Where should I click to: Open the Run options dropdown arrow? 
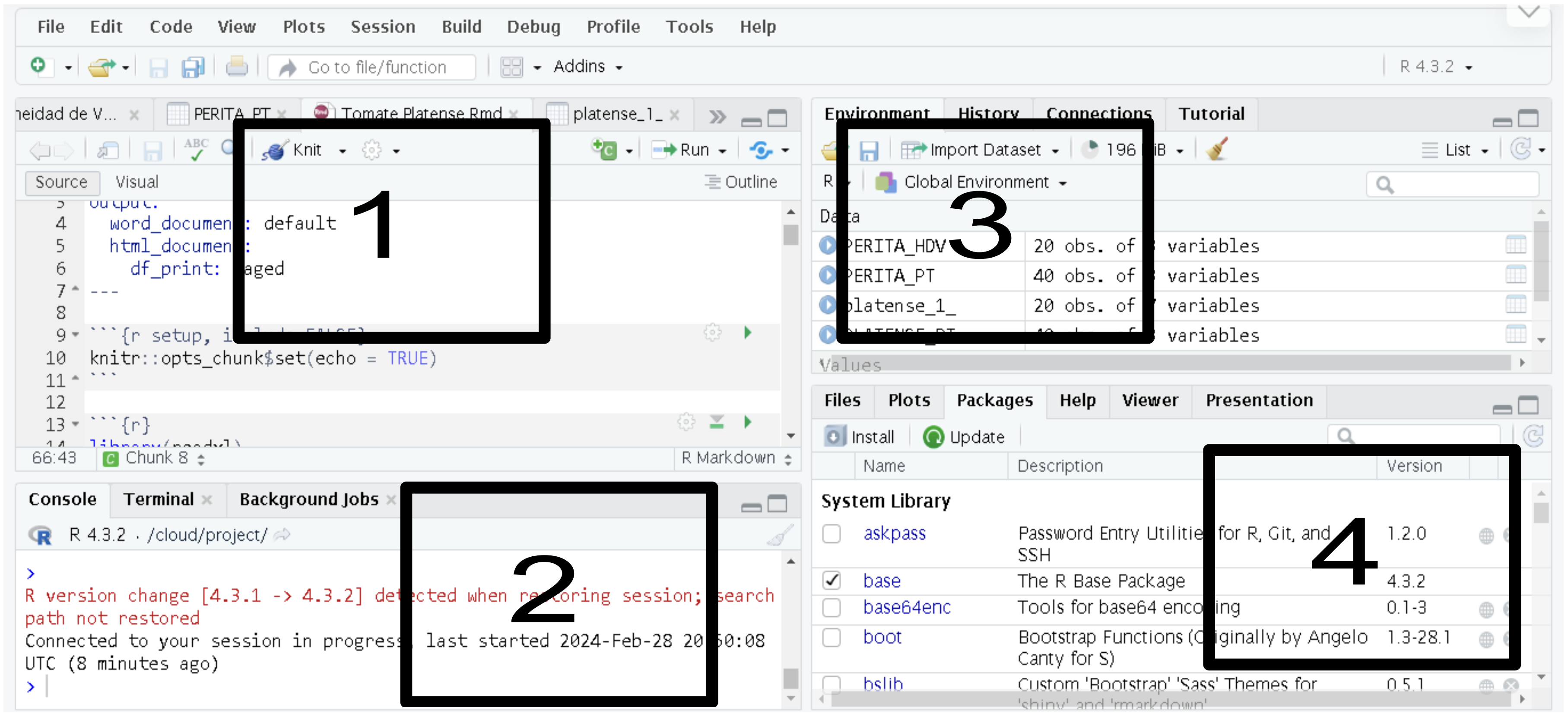(x=723, y=151)
